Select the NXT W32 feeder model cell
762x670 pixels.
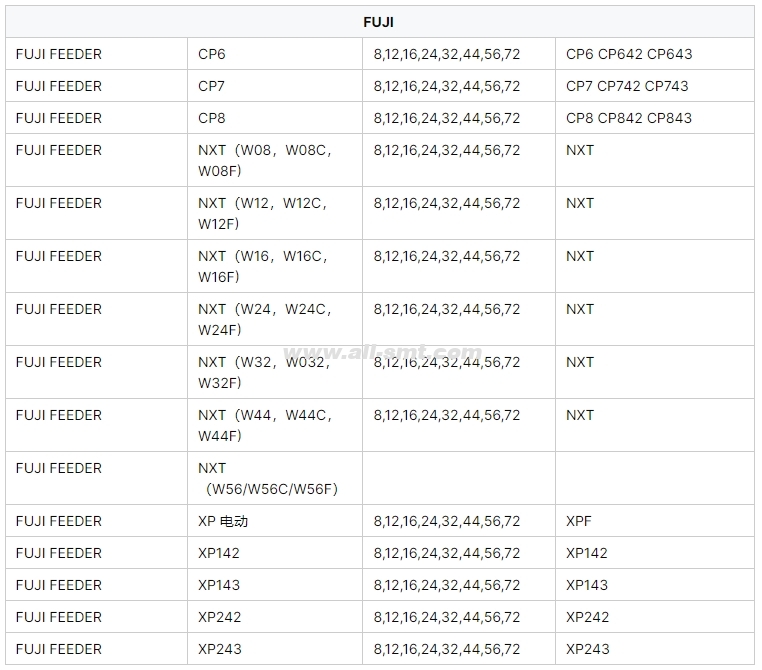(x=275, y=372)
